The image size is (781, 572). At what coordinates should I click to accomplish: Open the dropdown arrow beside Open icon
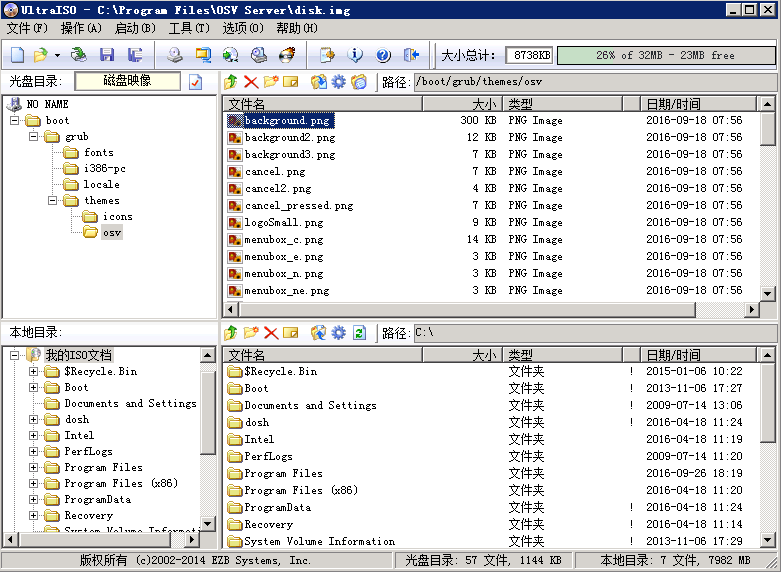click(57, 55)
